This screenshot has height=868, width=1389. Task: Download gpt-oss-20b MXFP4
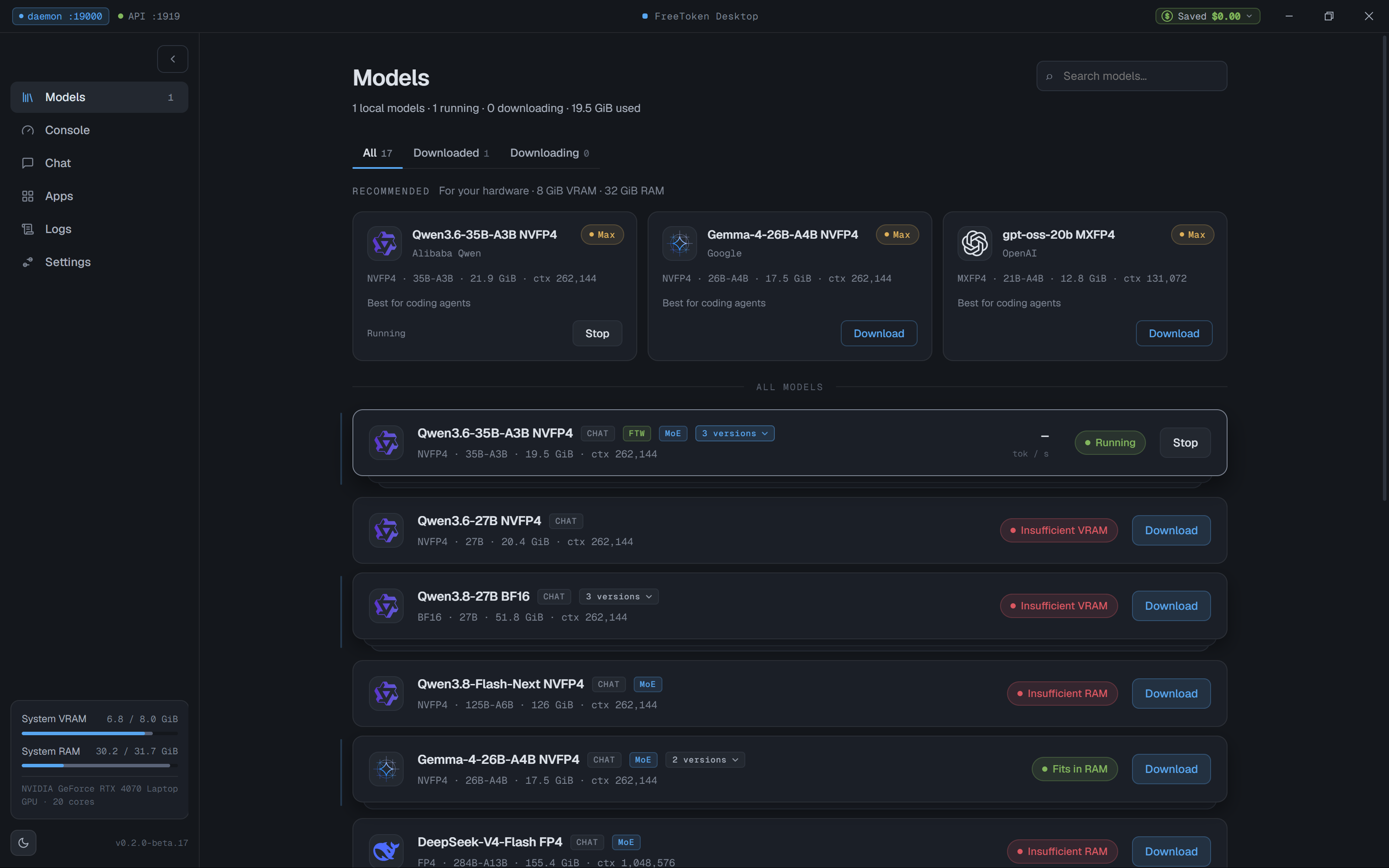click(1174, 334)
